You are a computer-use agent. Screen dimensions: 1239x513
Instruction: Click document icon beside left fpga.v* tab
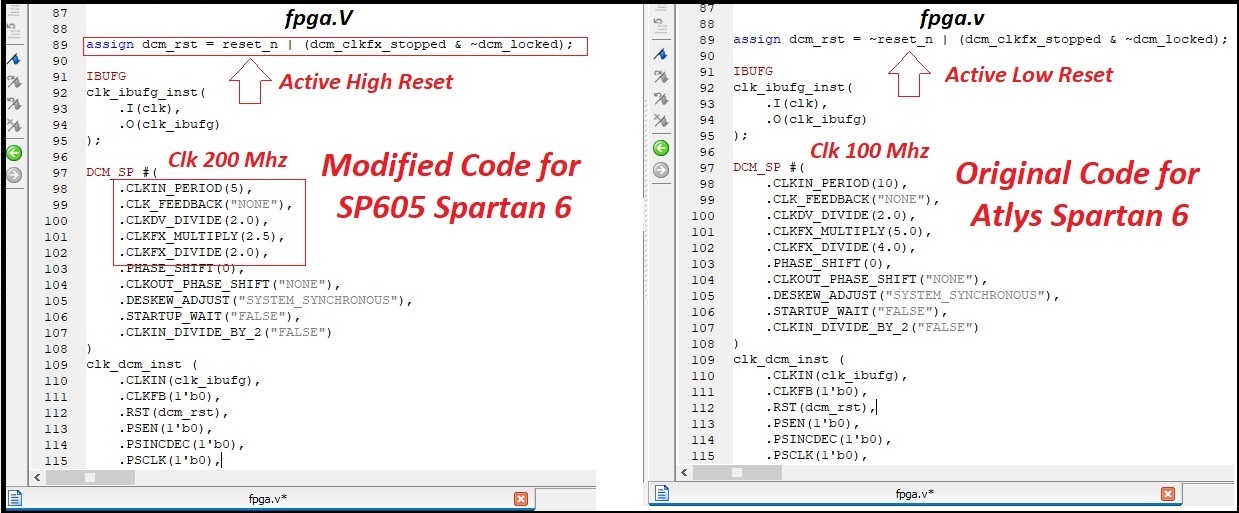[15, 497]
